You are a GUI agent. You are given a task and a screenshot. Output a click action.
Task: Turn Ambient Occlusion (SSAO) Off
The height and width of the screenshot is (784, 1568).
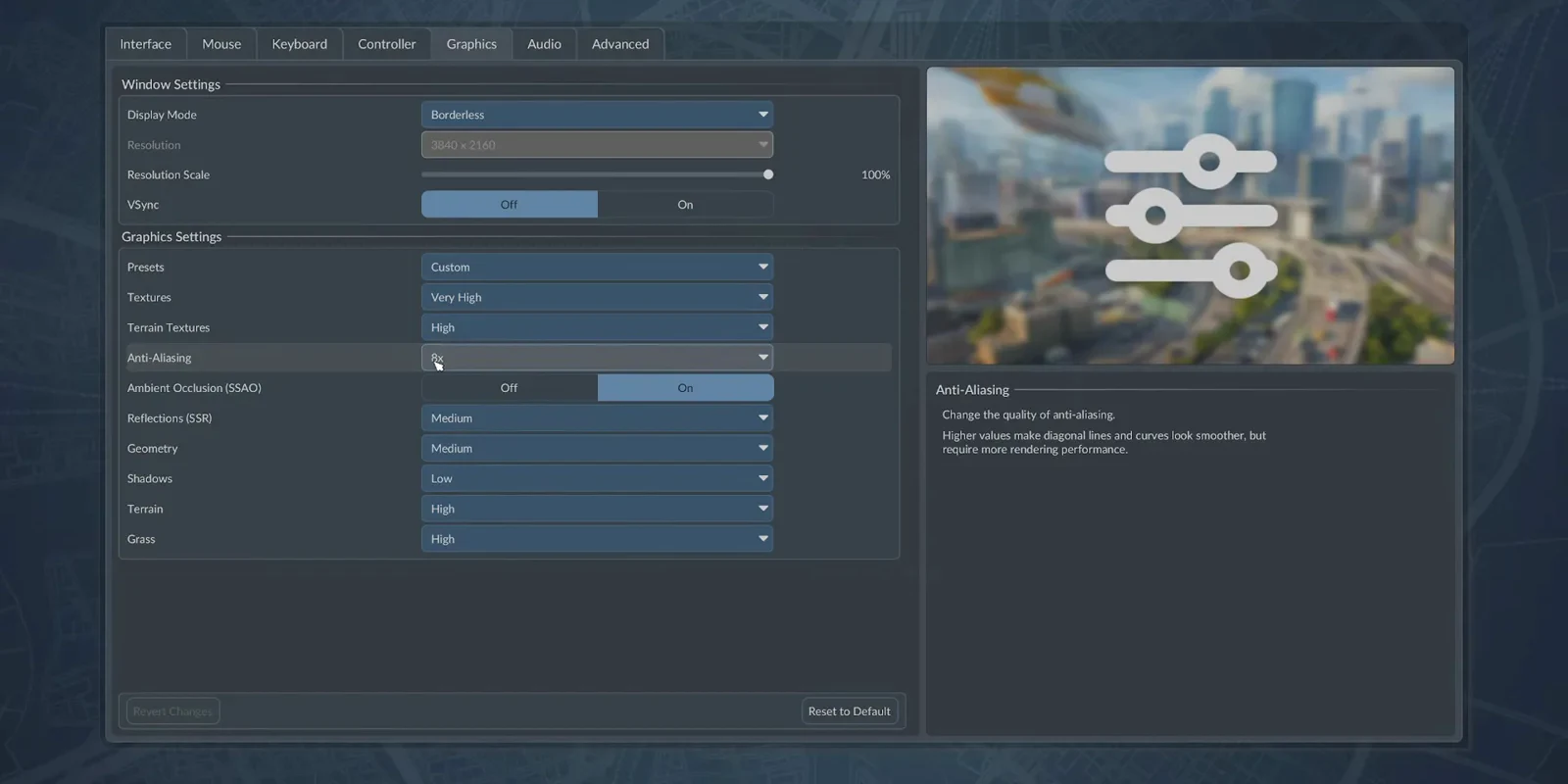click(x=510, y=388)
